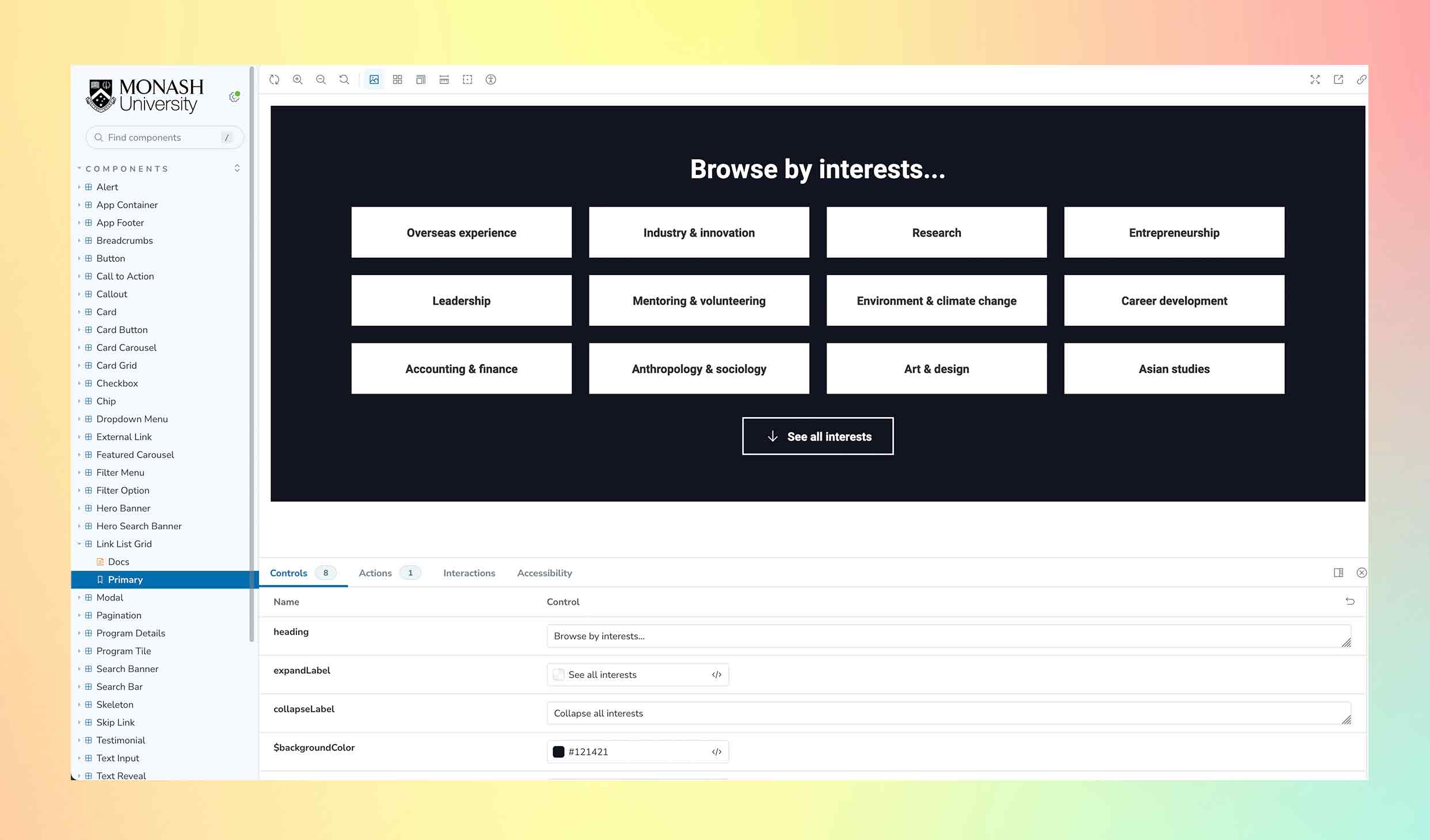Open the vision accessibility simulator
The image size is (1430, 840).
tap(490, 79)
